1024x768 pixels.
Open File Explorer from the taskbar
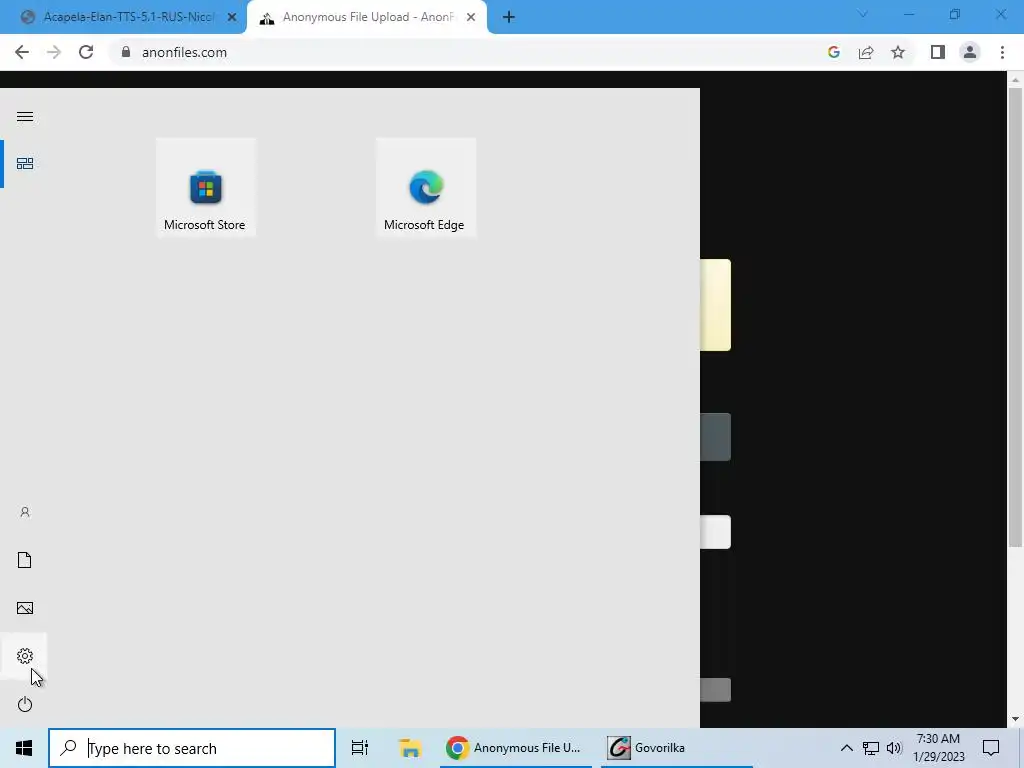click(409, 748)
